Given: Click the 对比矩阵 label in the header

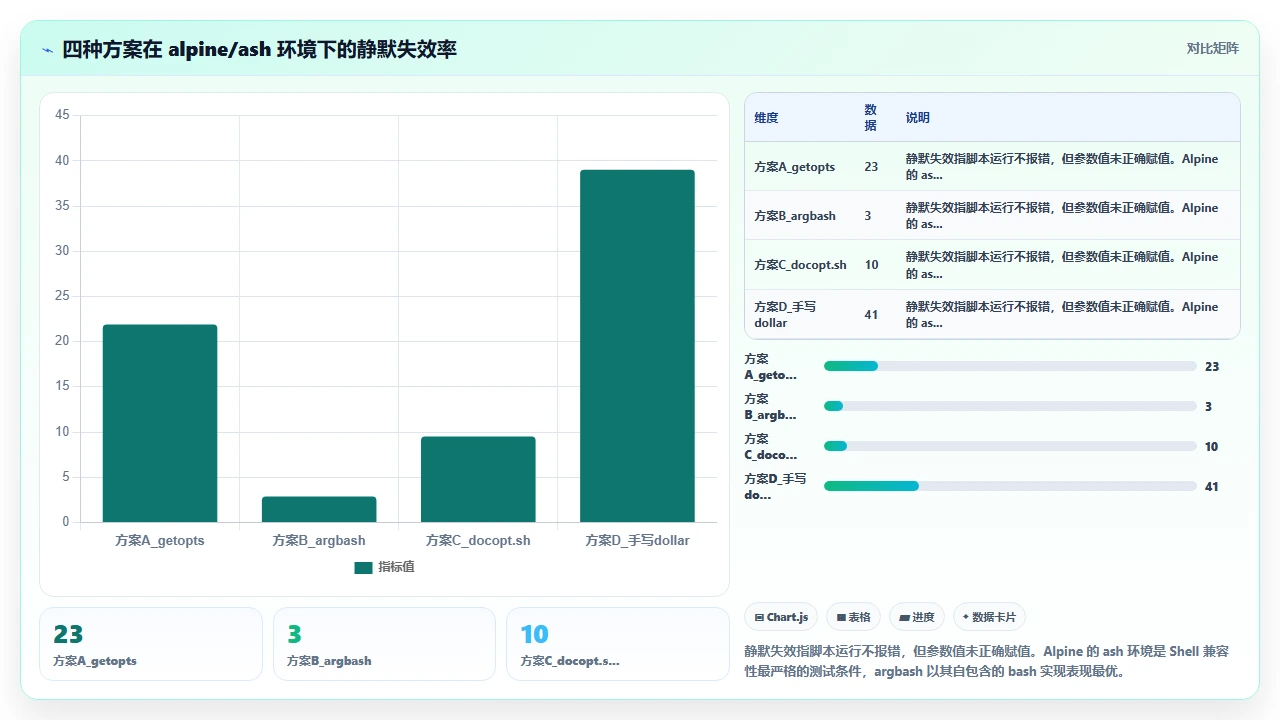Looking at the screenshot, I should [x=1212, y=48].
